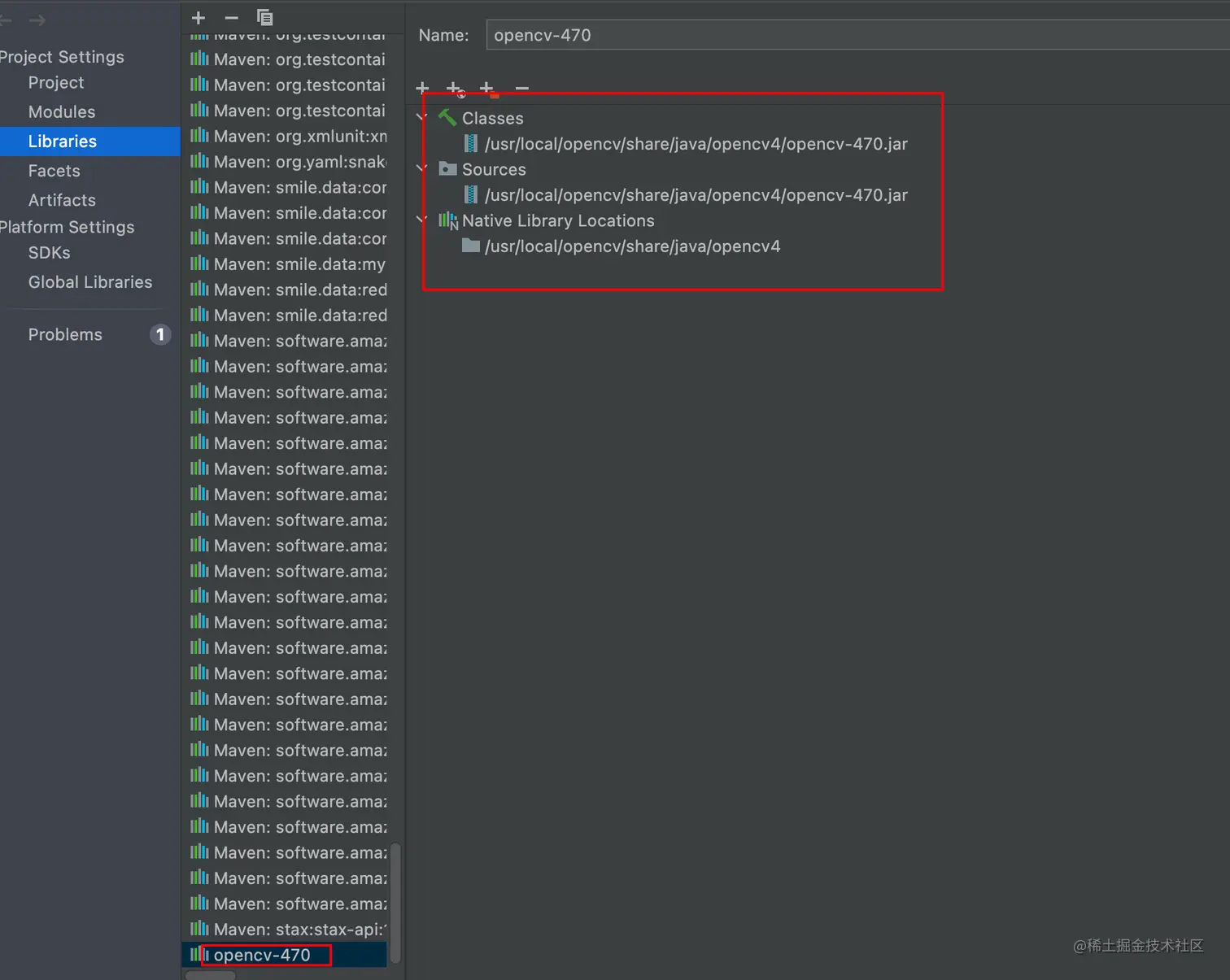Collapse the Native Library Locations node
This screenshot has height=980, width=1230.
(421, 220)
